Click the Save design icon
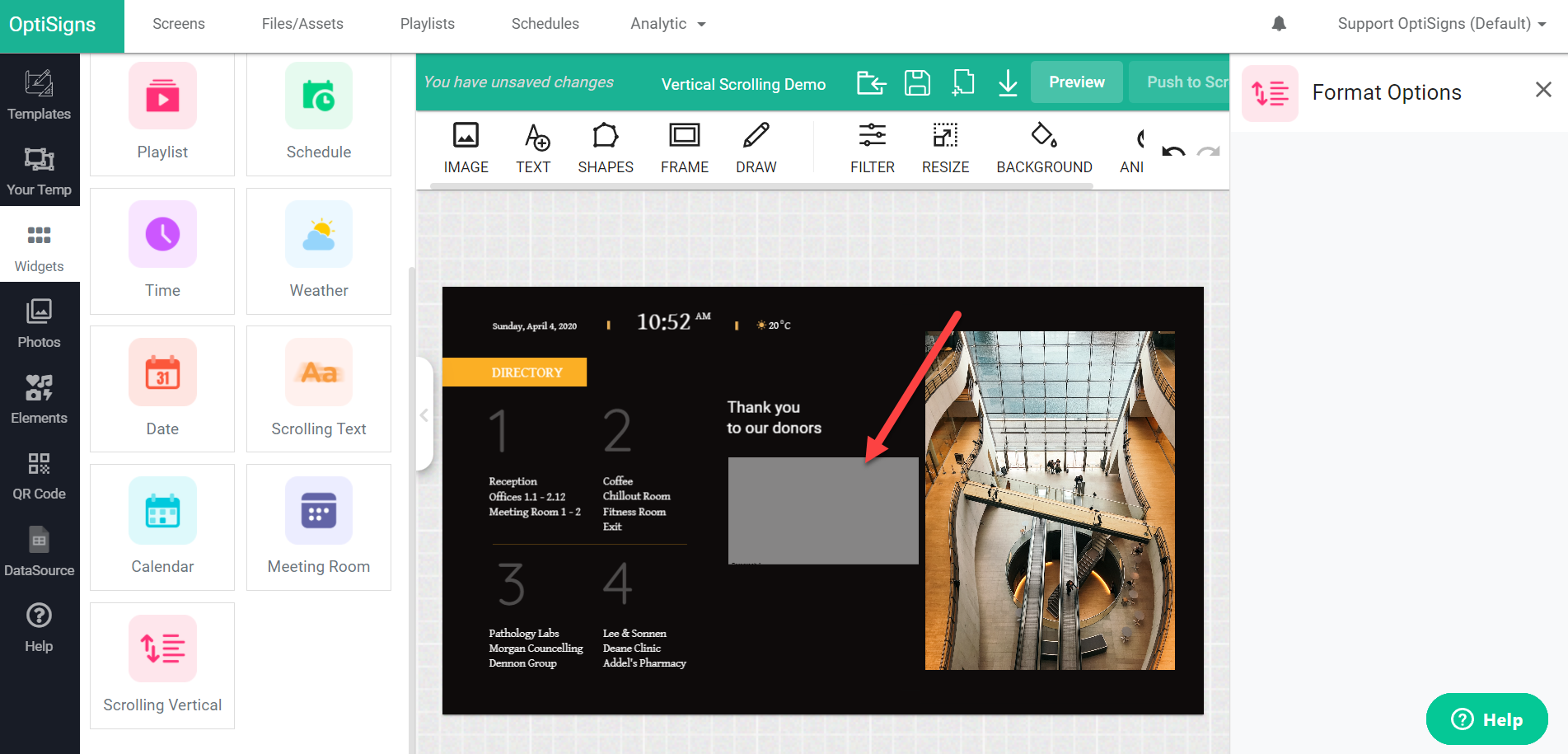This screenshot has height=754, width=1568. [917, 82]
